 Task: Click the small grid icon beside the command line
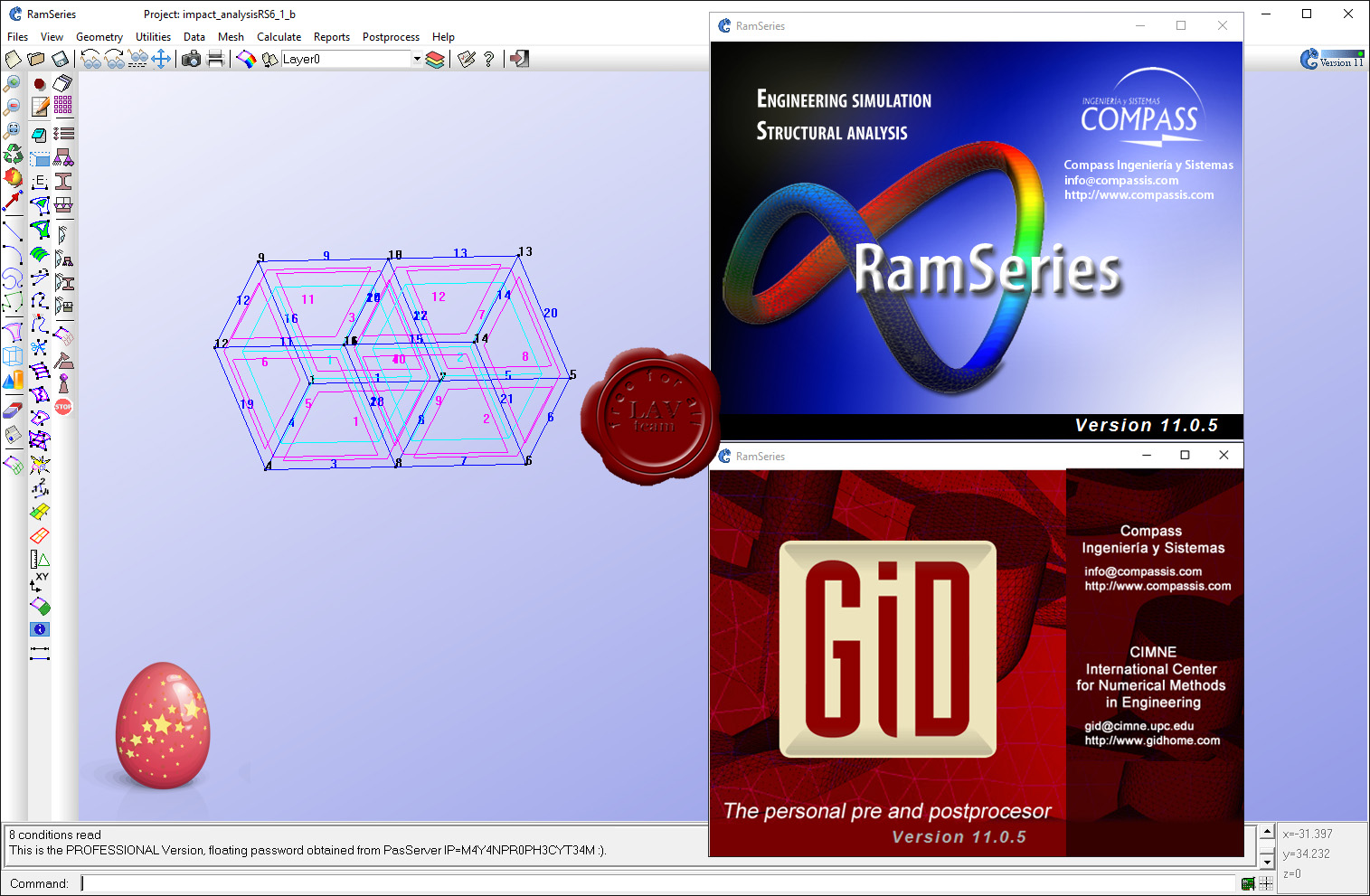tap(1266, 883)
